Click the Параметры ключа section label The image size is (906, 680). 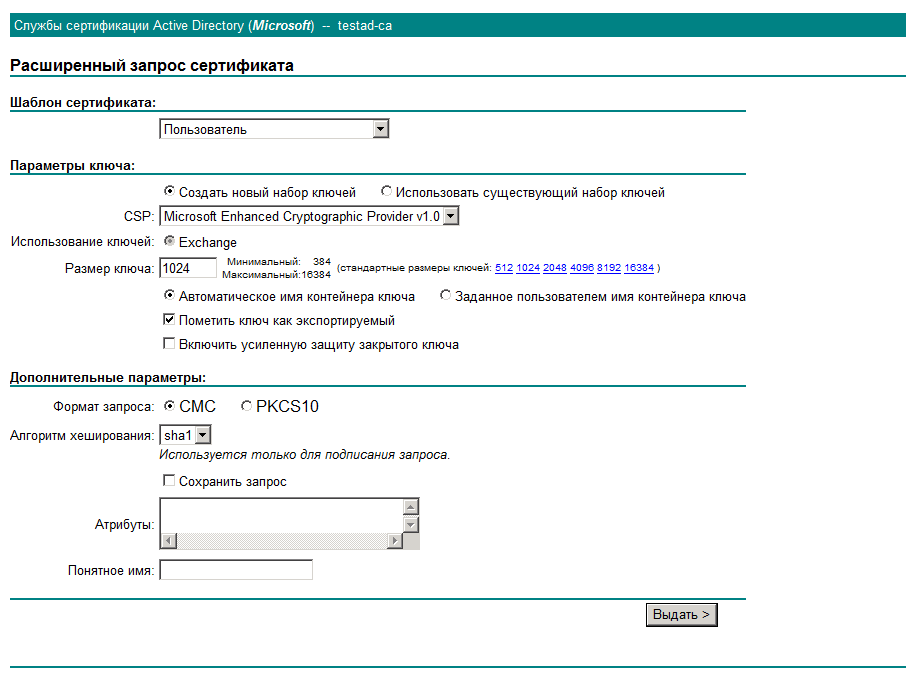72,166
